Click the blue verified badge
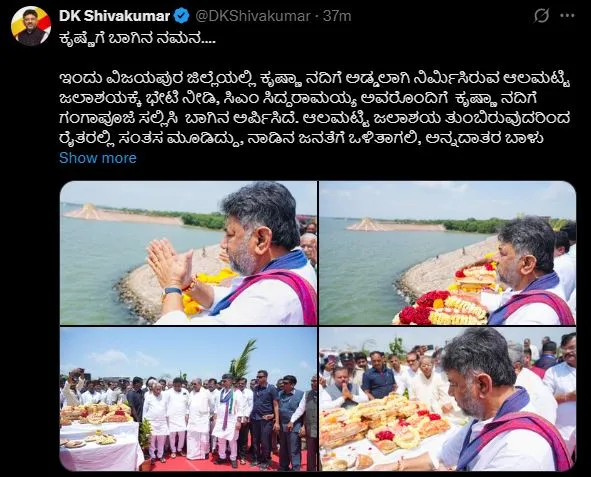The image size is (591, 477). (x=183, y=16)
